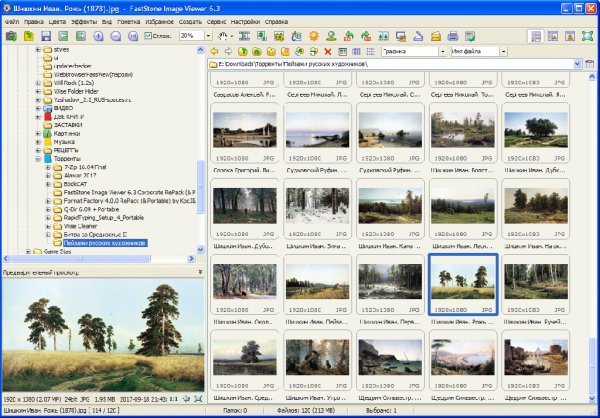Image resolution: width=600 pixels, height=418 pixels.
Task: Click the Zoom In plus icon
Action: click(x=98, y=36)
